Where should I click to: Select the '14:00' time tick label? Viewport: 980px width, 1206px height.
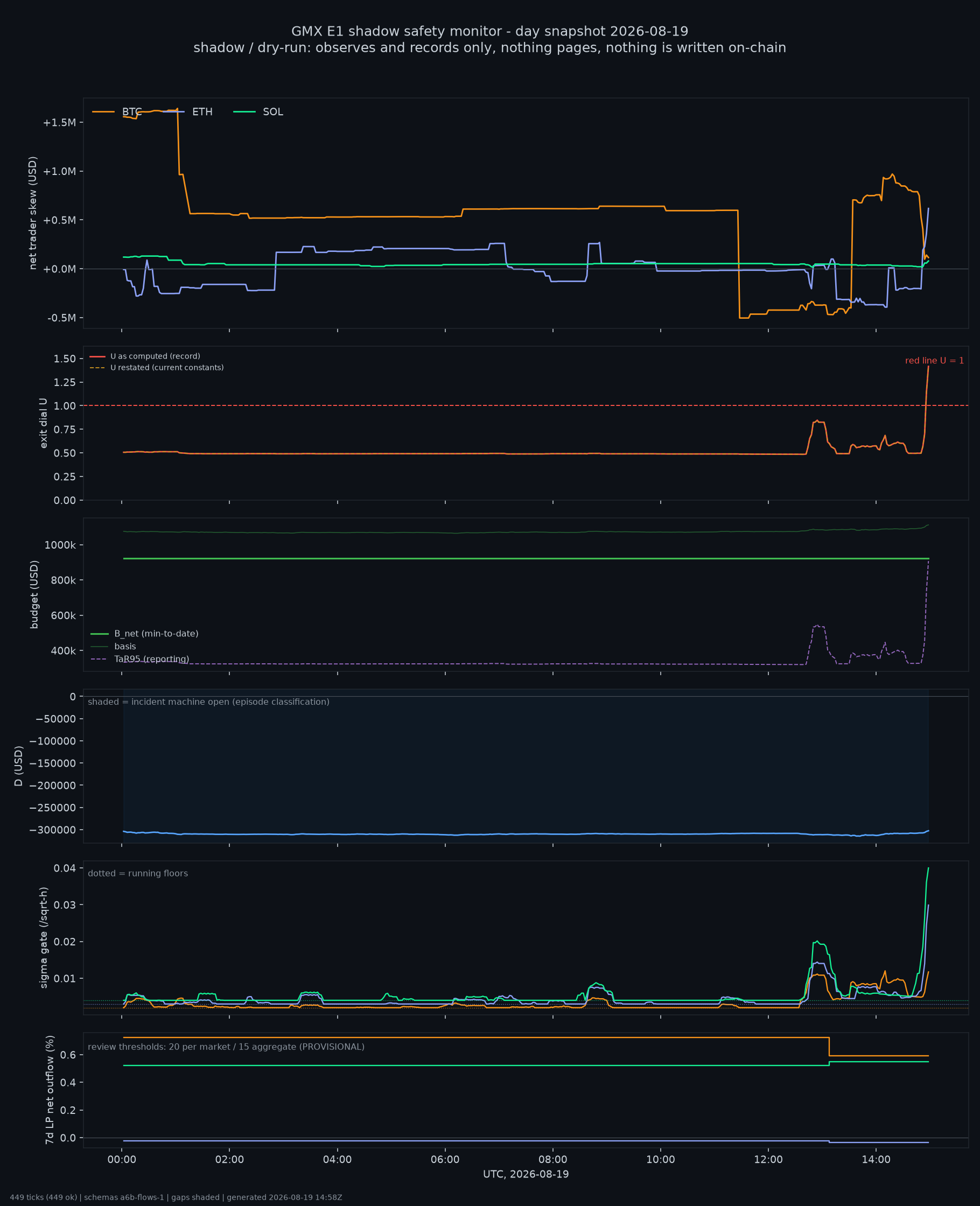click(876, 1160)
